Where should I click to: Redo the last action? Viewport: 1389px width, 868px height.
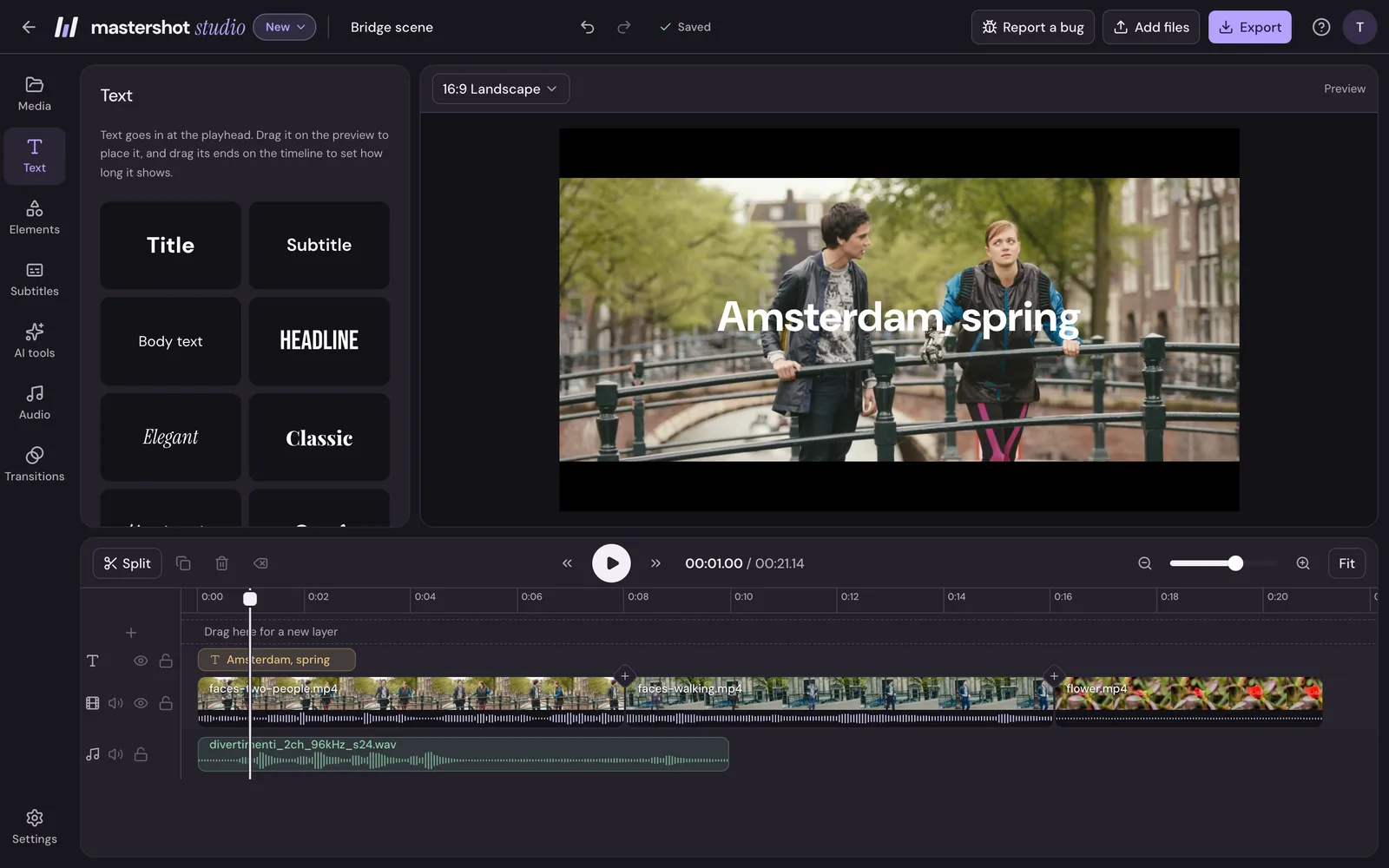tap(623, 27)
